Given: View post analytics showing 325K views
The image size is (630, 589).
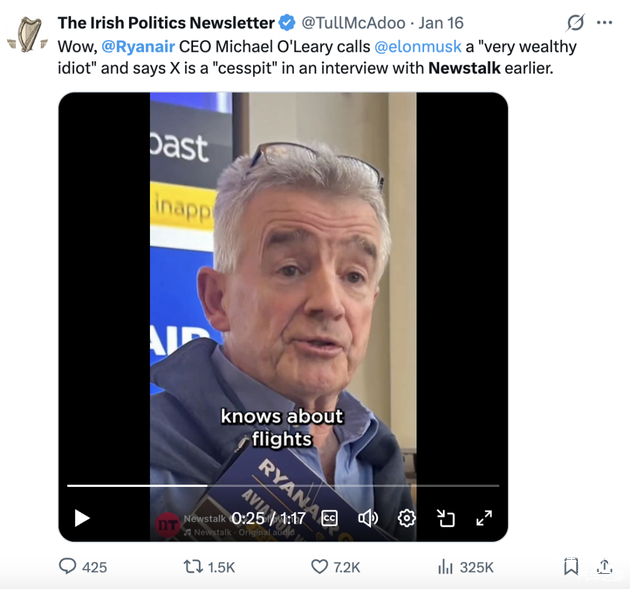Looking at the screenshot, I should pos(446,566).
